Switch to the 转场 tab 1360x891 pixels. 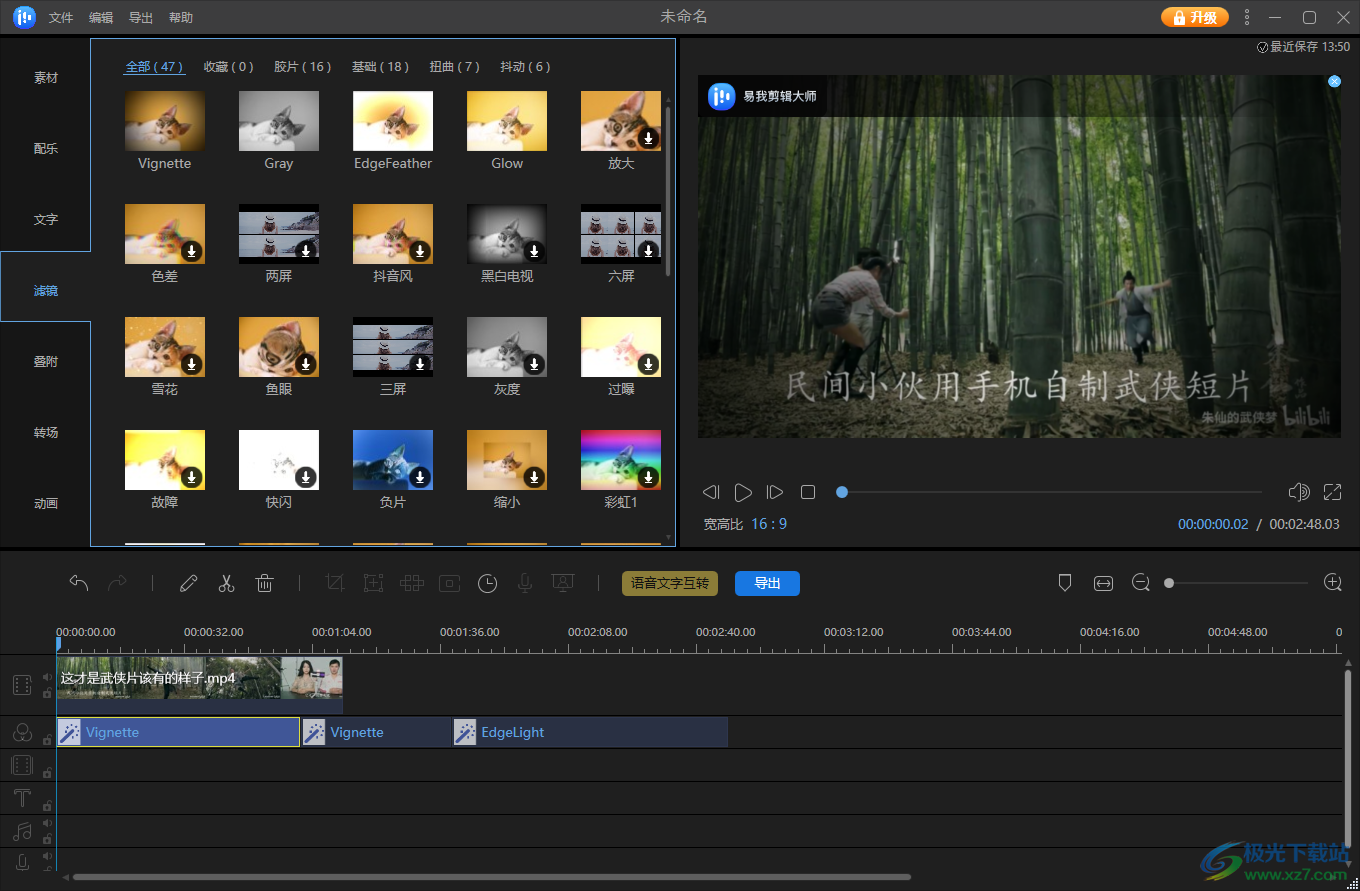point(46,432)
